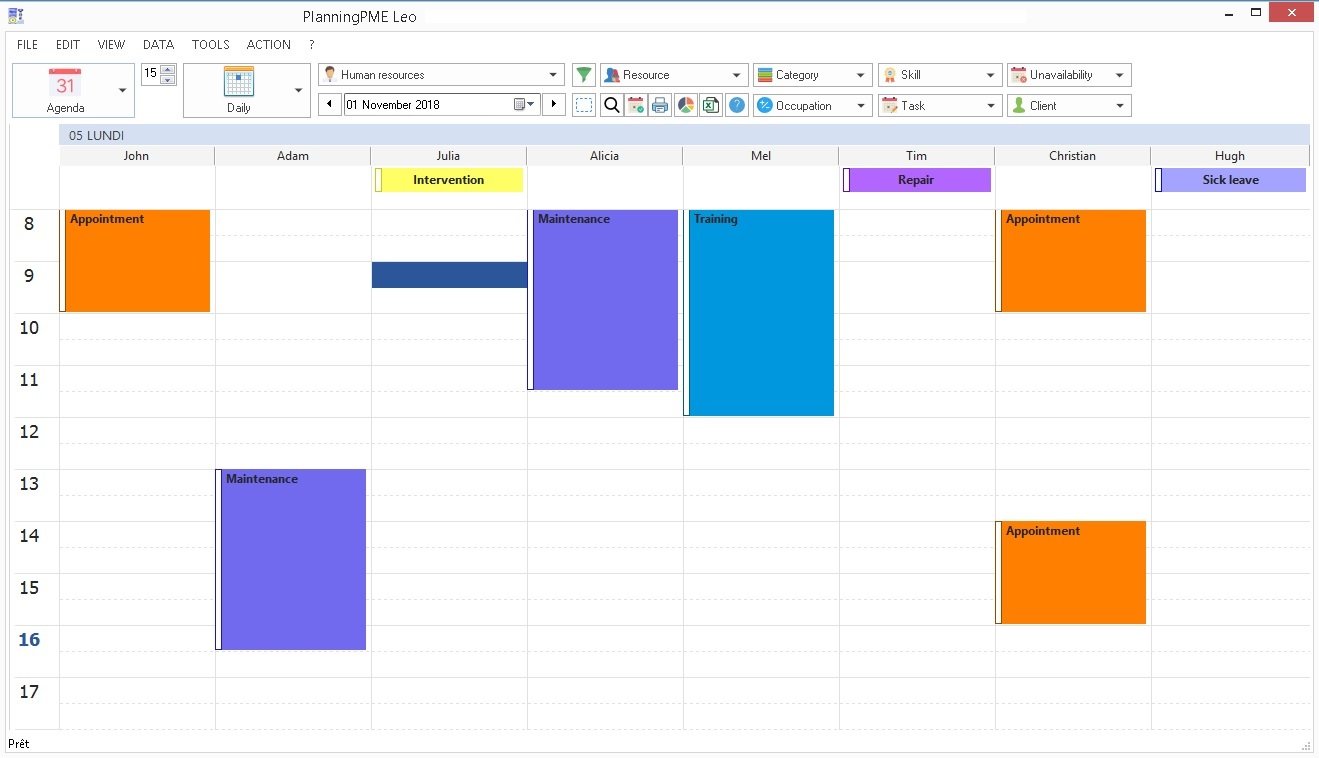This screenshot has width=1319, height=758.
Task: Select Tim's purple Repair event
Action: point(917,180)
